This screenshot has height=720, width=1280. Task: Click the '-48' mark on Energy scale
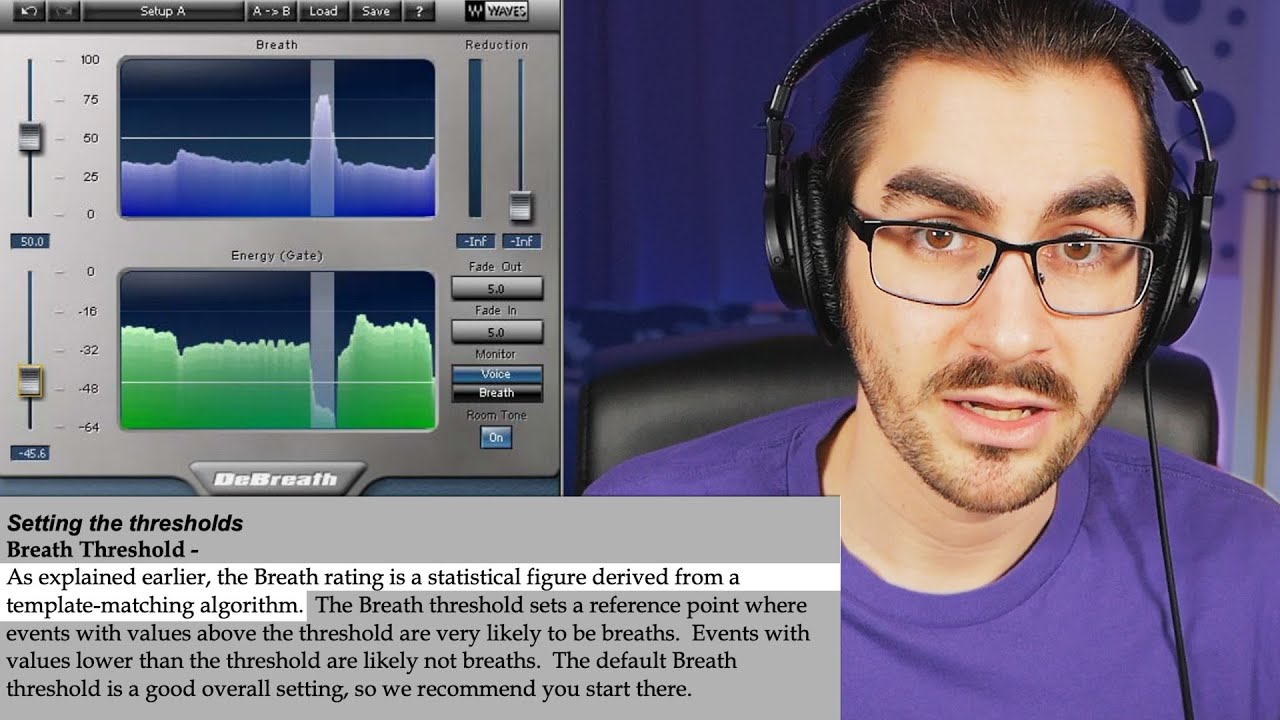pos(90,388)
